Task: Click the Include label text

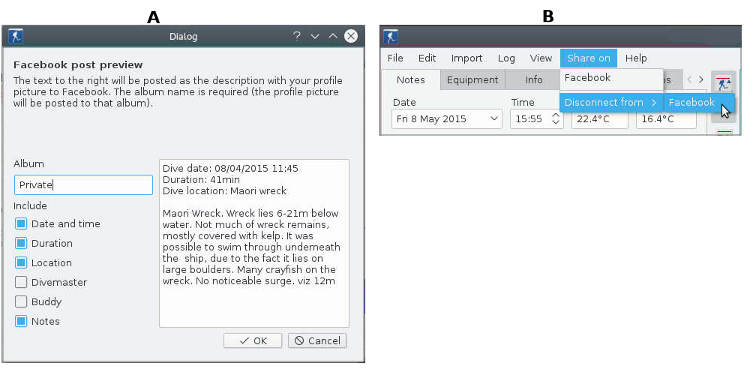Action: click(30, 206)
